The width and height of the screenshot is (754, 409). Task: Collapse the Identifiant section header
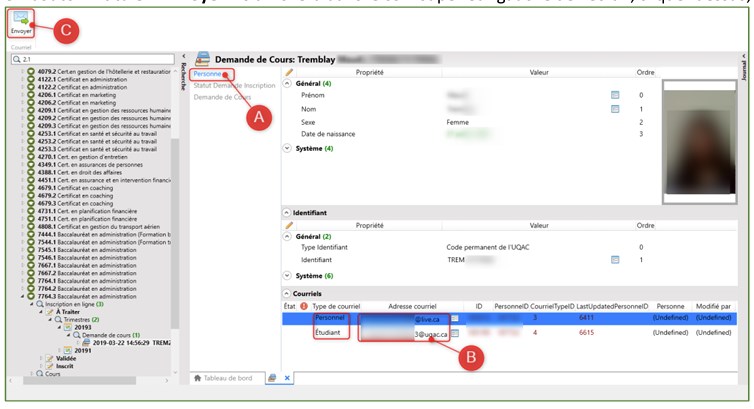click(286, 213)
